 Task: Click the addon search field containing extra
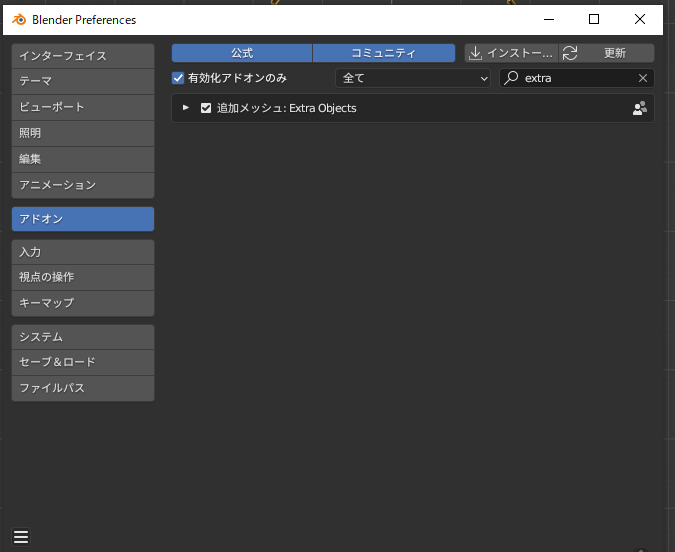(577, 78)
